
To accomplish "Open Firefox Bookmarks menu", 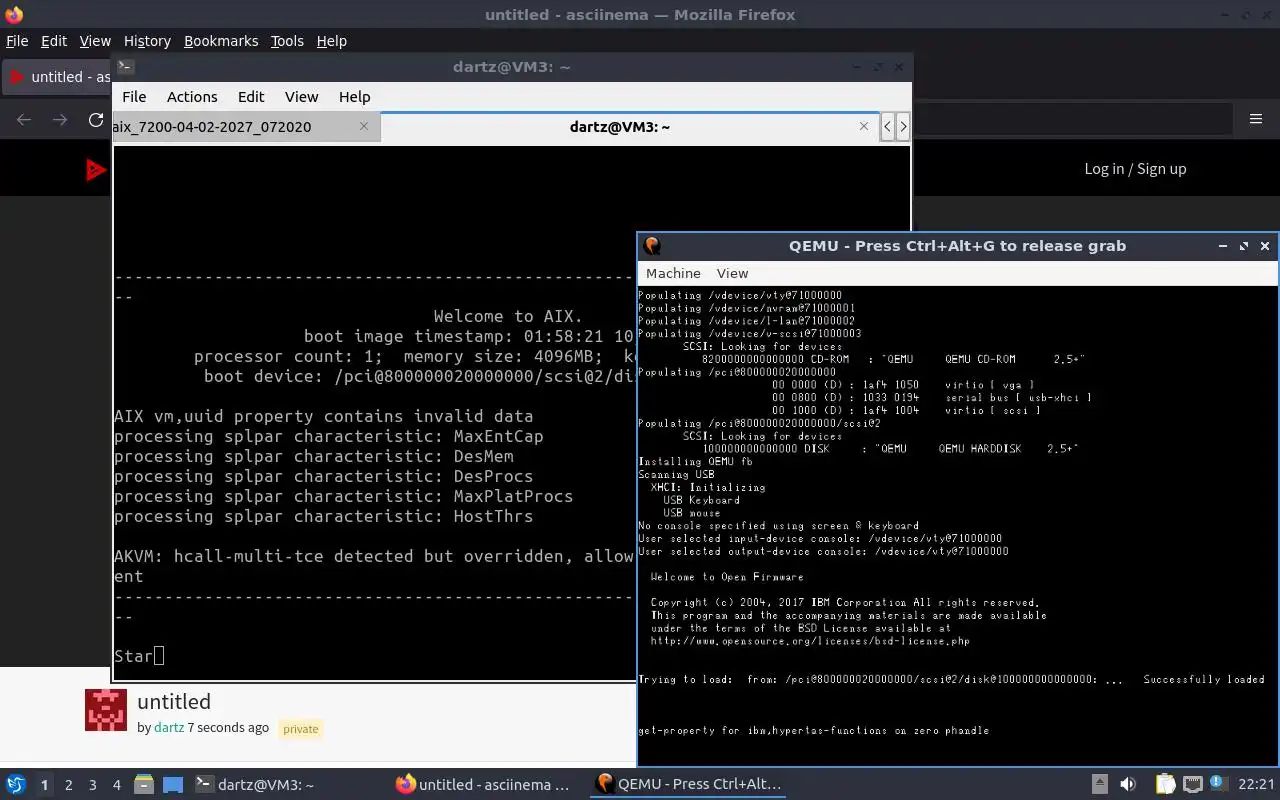I will tap(221, 41).
